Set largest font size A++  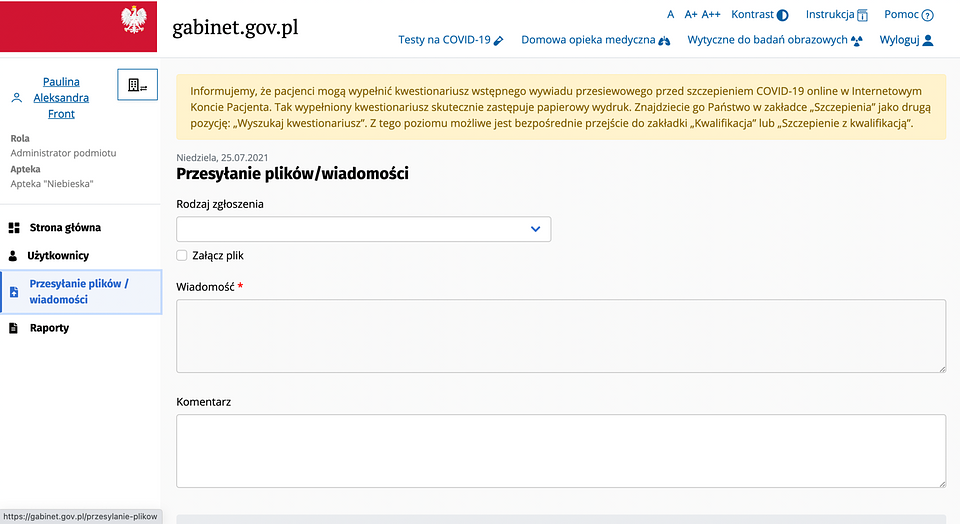[x=711, y=15]
